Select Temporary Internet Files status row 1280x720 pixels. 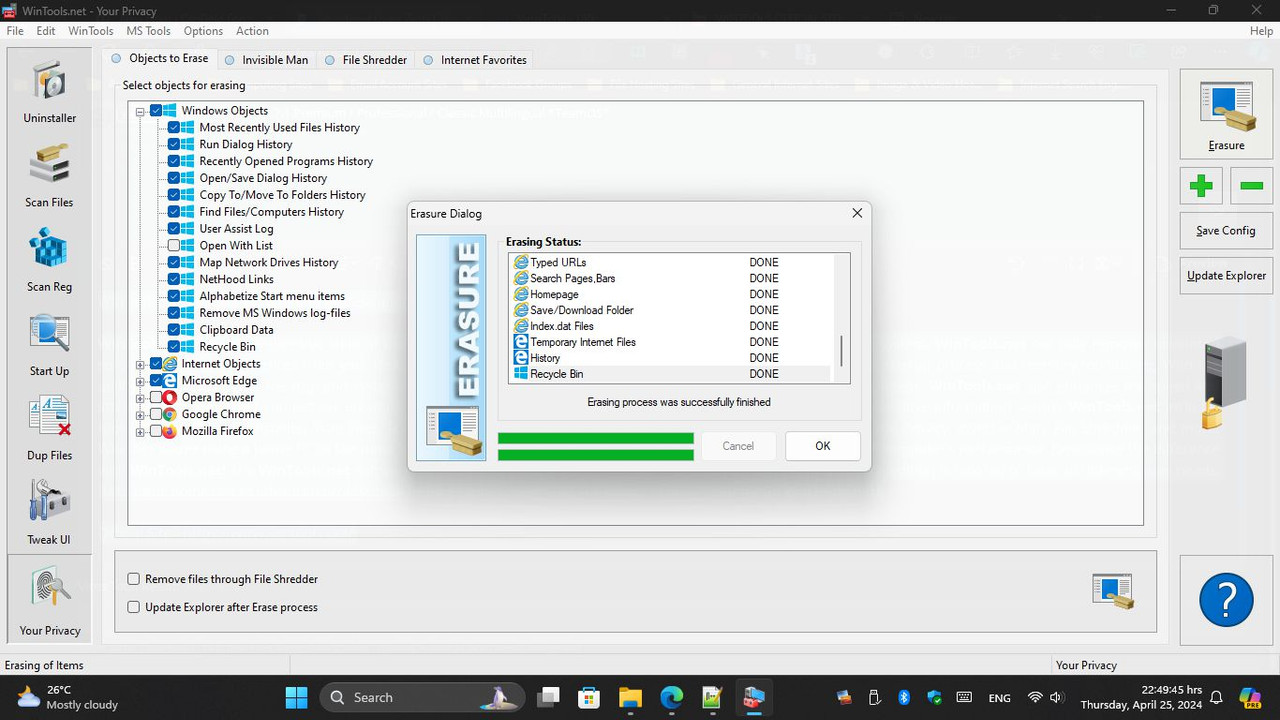[672, 342]
